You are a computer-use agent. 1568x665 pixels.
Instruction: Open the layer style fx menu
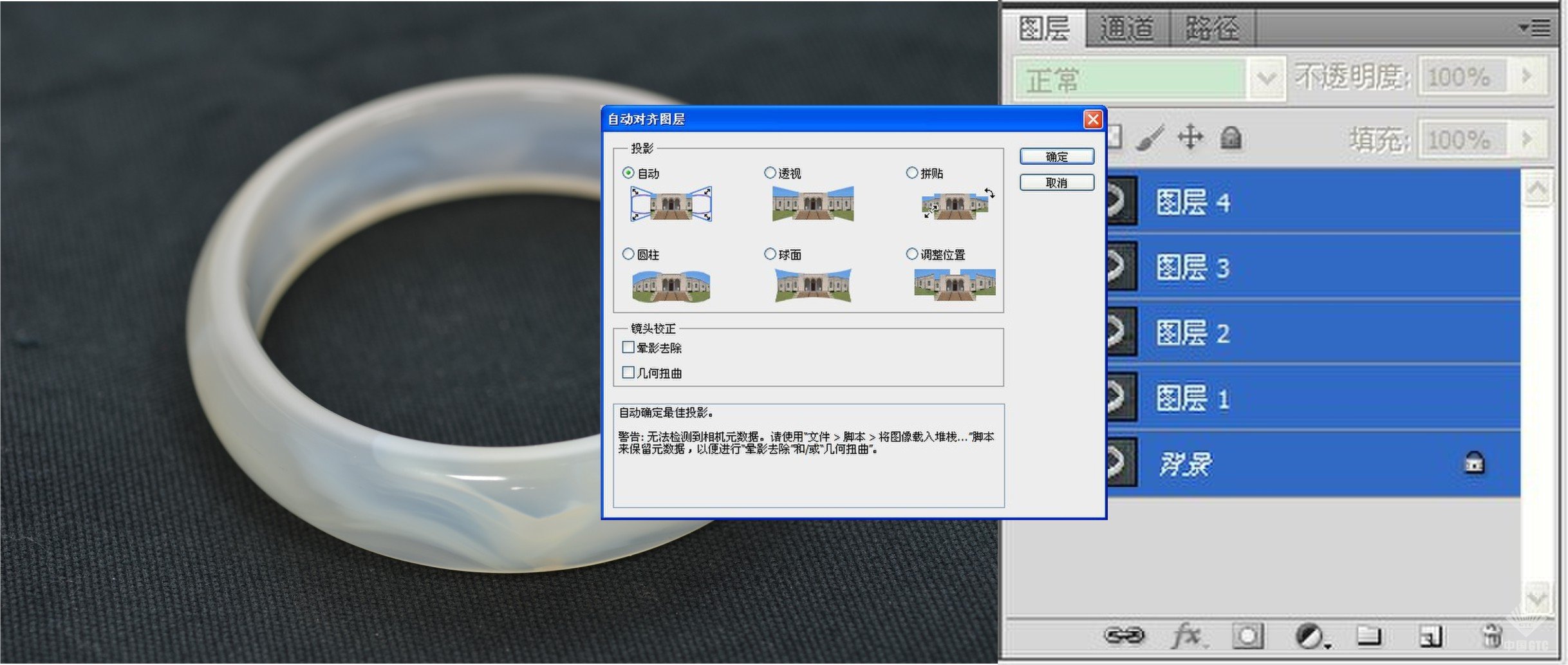pos(1188,636)
